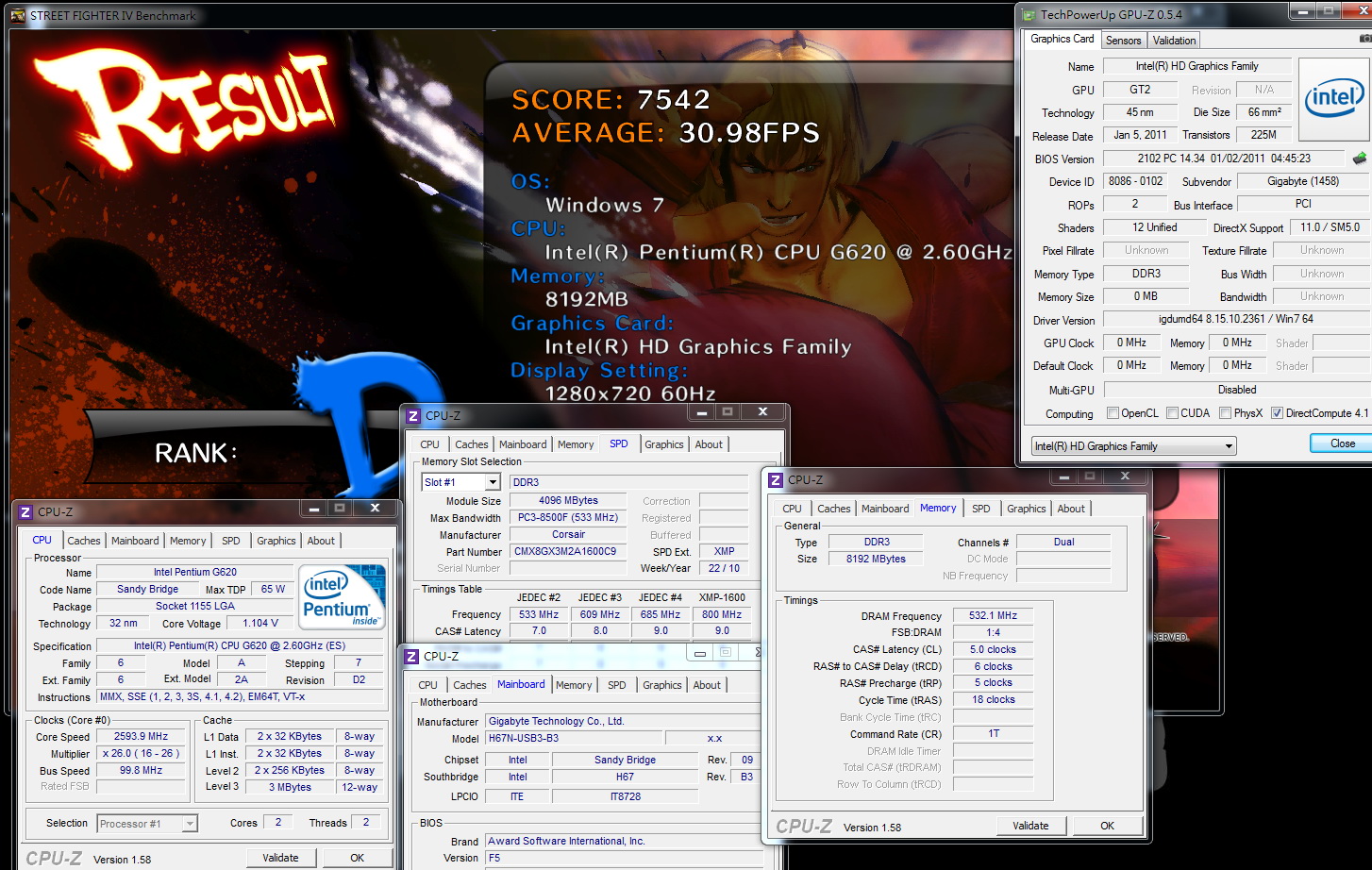Open the Mainboard tab in the CPU-Z memory timings window
This screenshot has height=870, width=1372.
(885, 509)
